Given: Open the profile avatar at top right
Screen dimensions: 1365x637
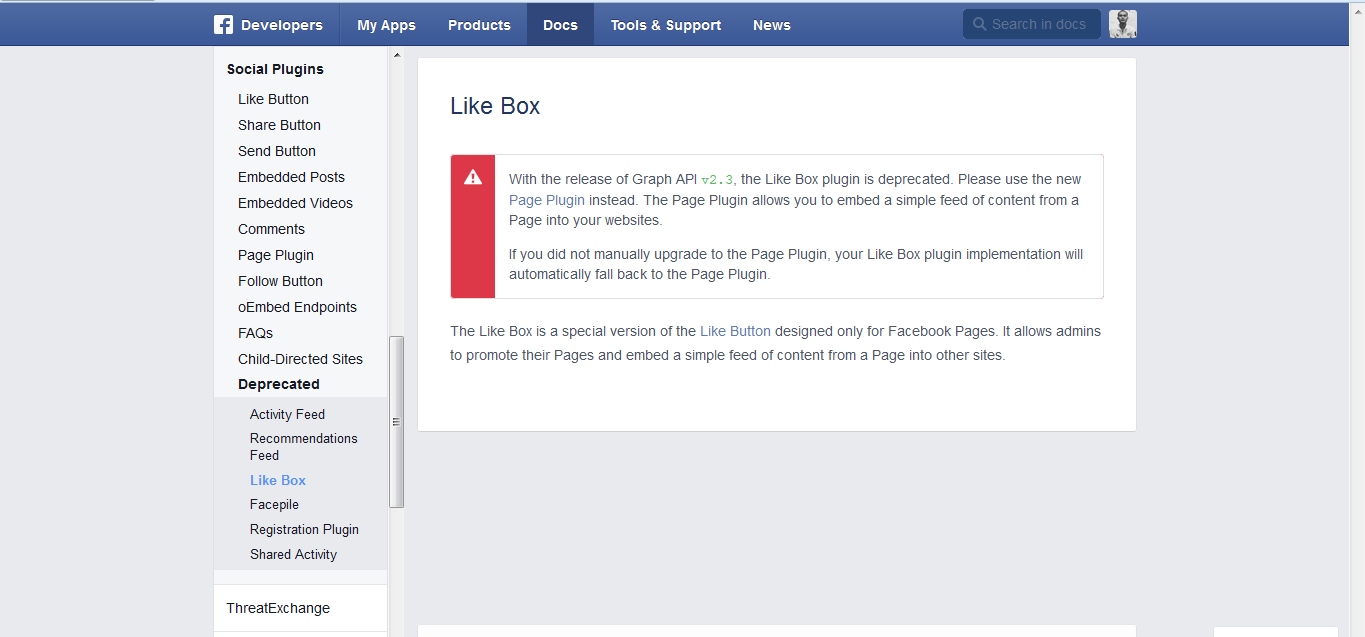Looking at the screenshot, I should tap(1122, 24).
